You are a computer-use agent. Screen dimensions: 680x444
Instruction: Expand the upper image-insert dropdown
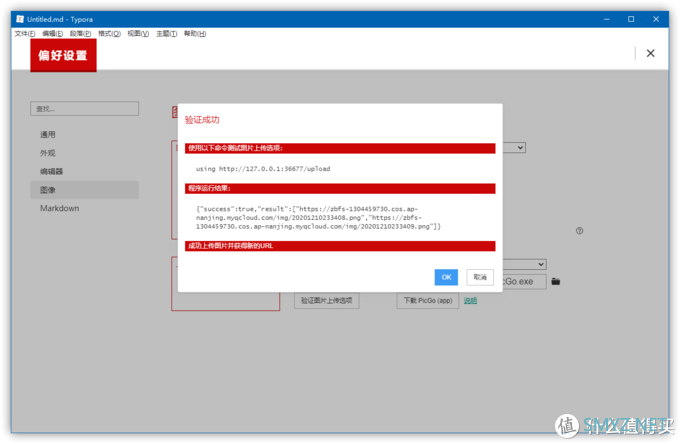[x=515, y=148]
